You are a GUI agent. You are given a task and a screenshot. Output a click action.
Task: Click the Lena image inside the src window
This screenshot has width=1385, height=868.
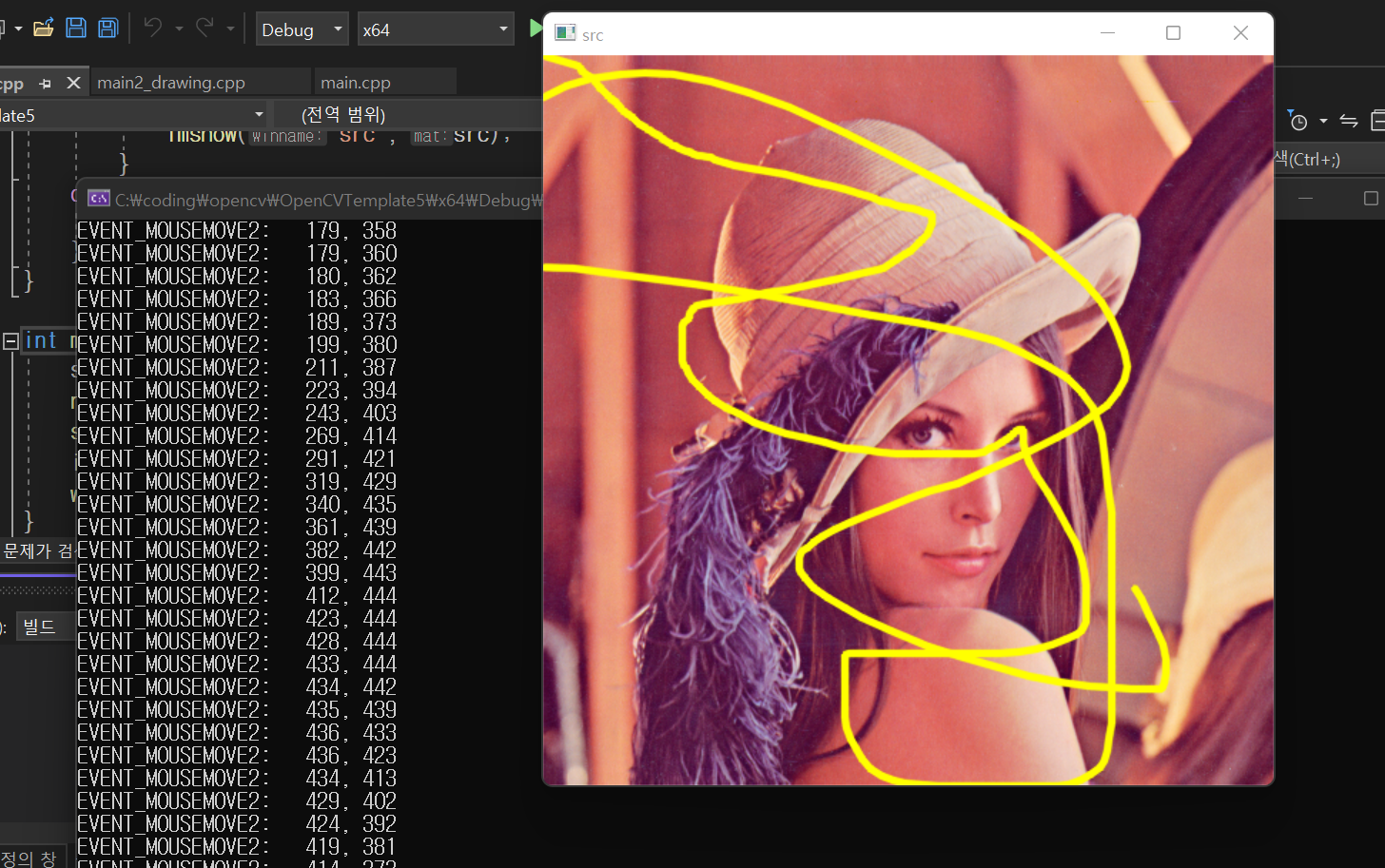point(908,419)
